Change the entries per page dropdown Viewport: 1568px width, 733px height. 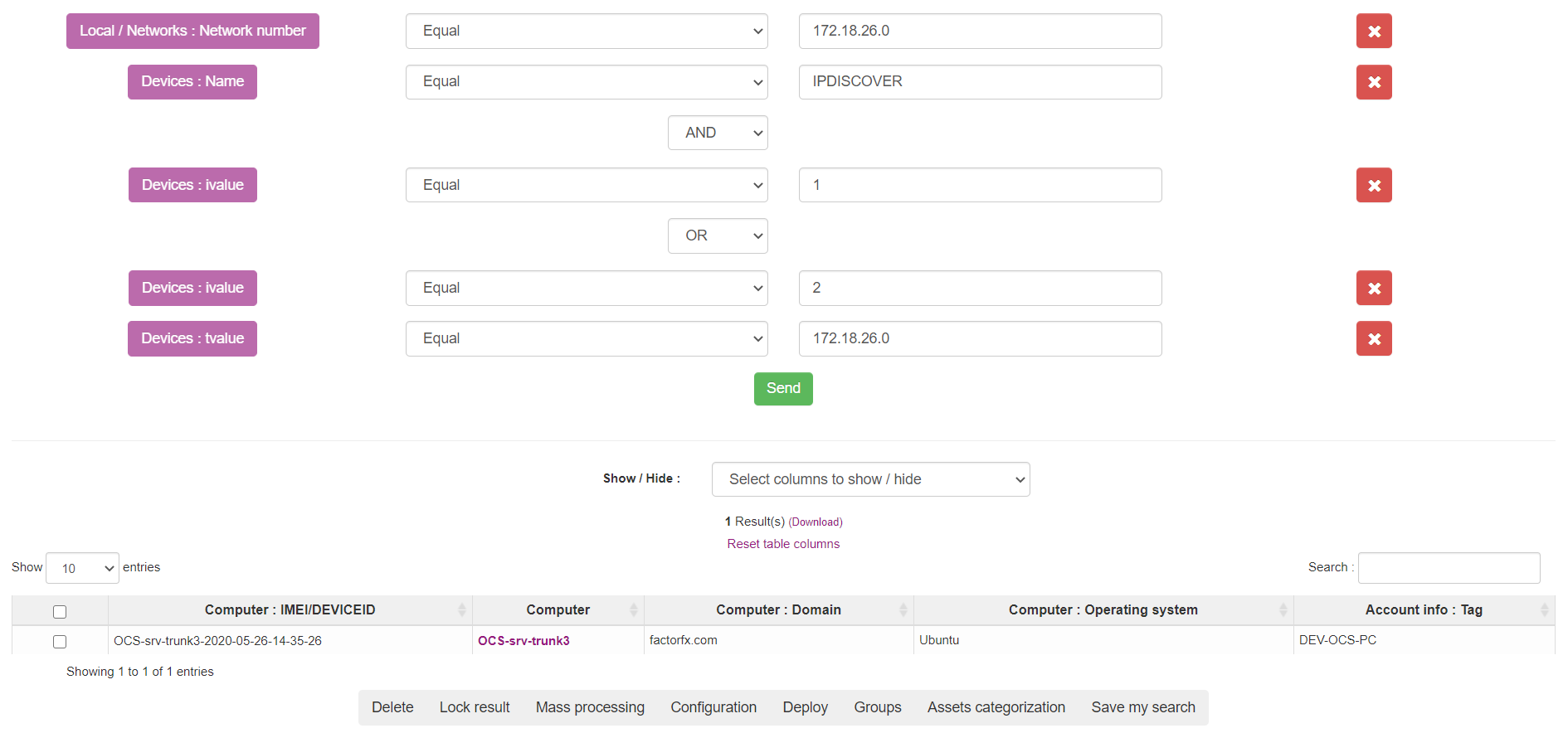click(82, 568)
